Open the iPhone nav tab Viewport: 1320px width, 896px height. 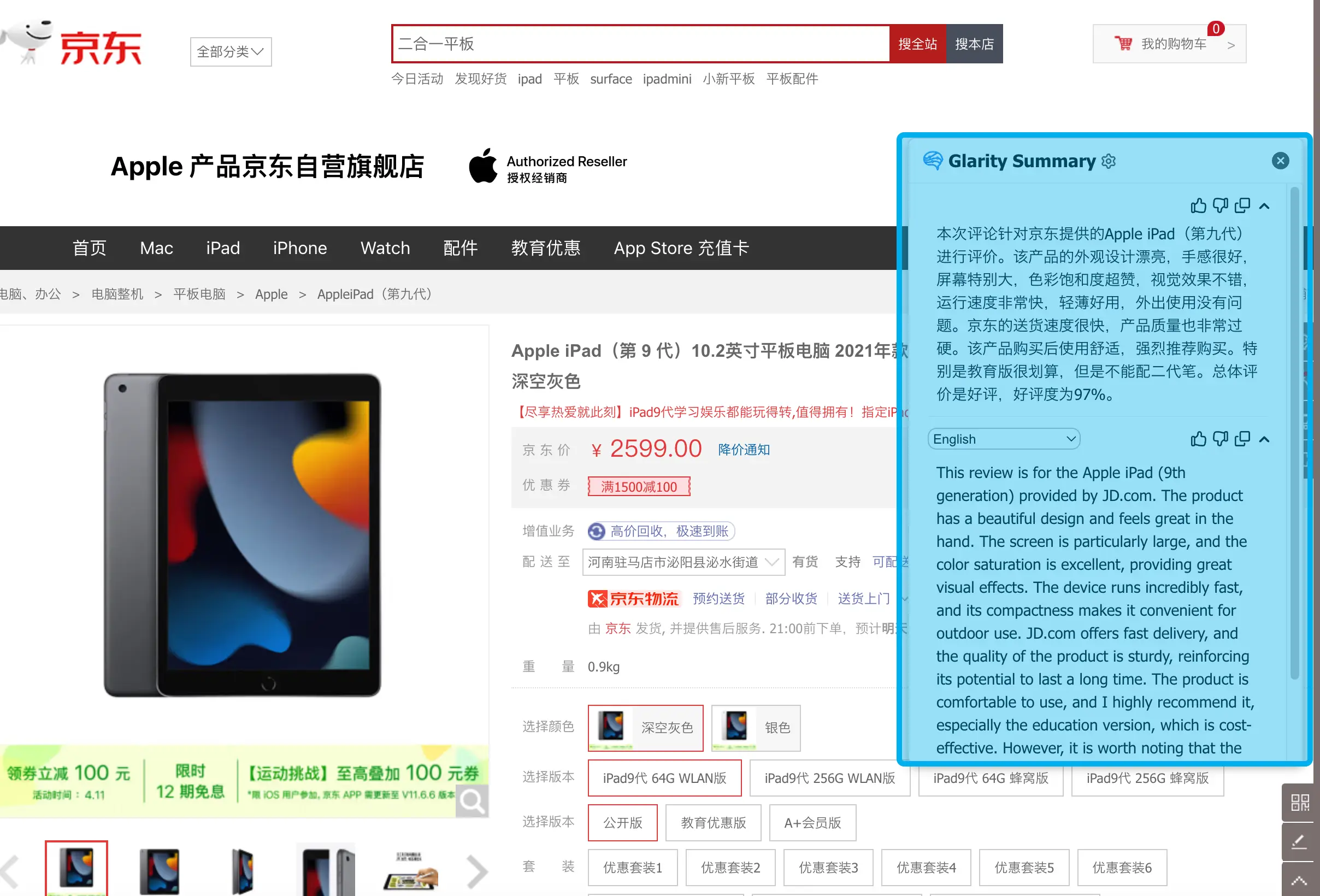click(300, 248)
